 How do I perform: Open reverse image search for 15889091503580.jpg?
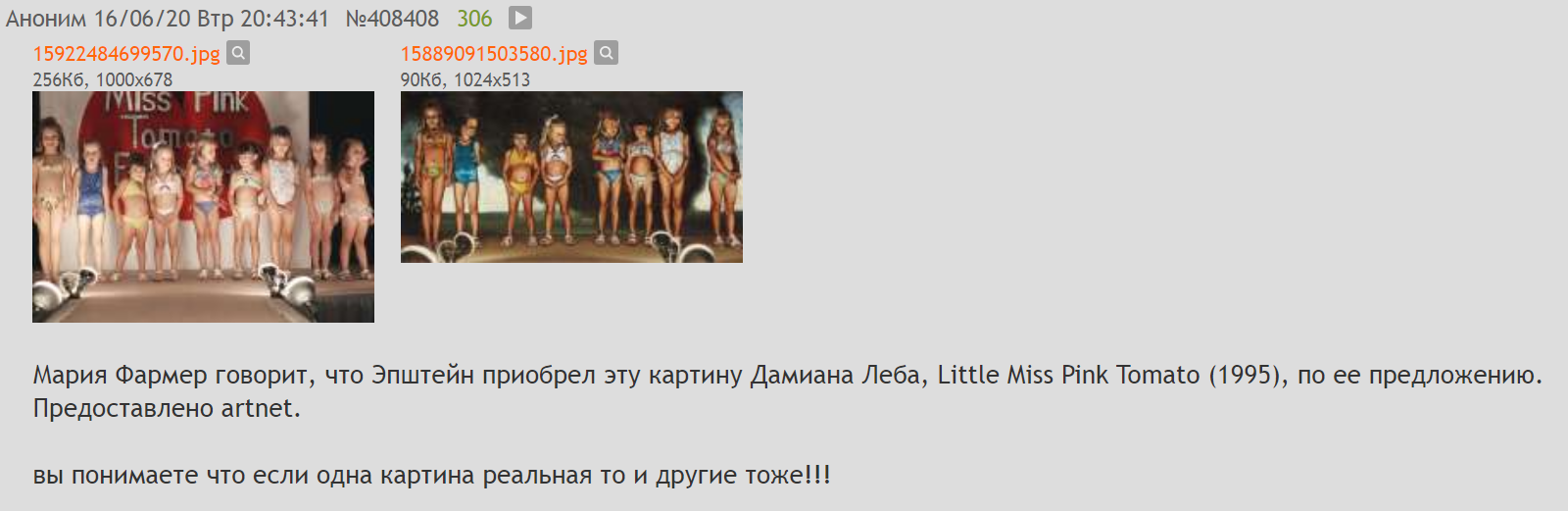click(607, 53)
